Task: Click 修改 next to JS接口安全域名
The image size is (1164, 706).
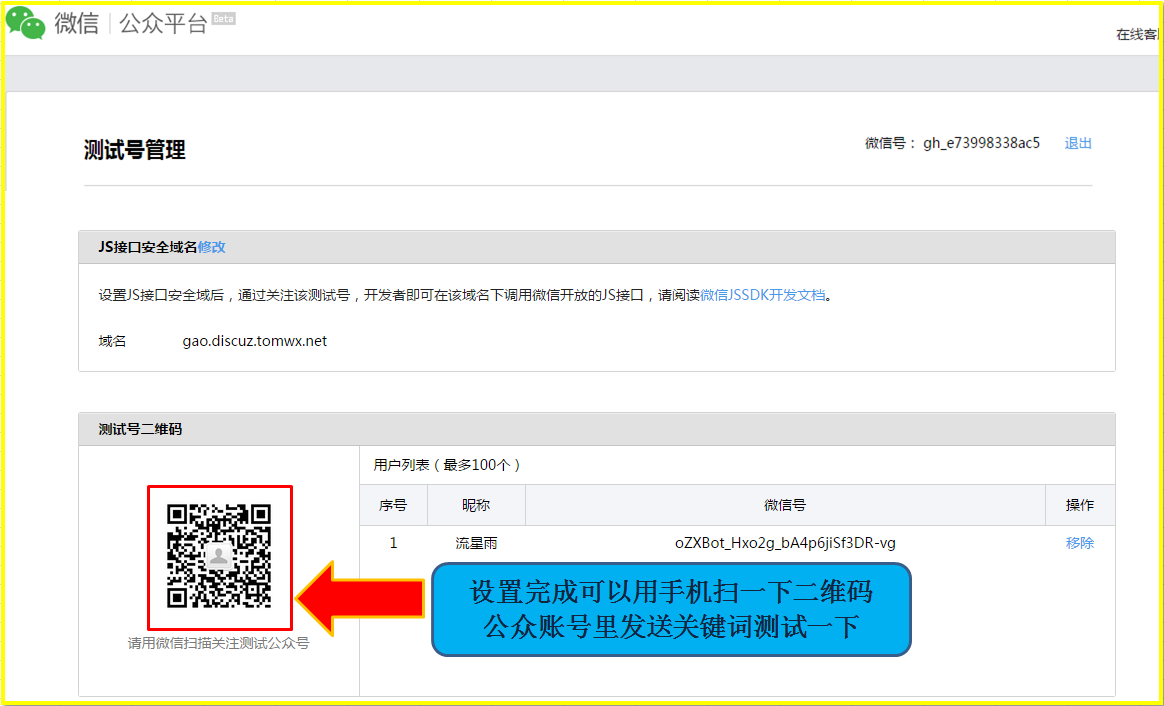Action: (212, 247)
